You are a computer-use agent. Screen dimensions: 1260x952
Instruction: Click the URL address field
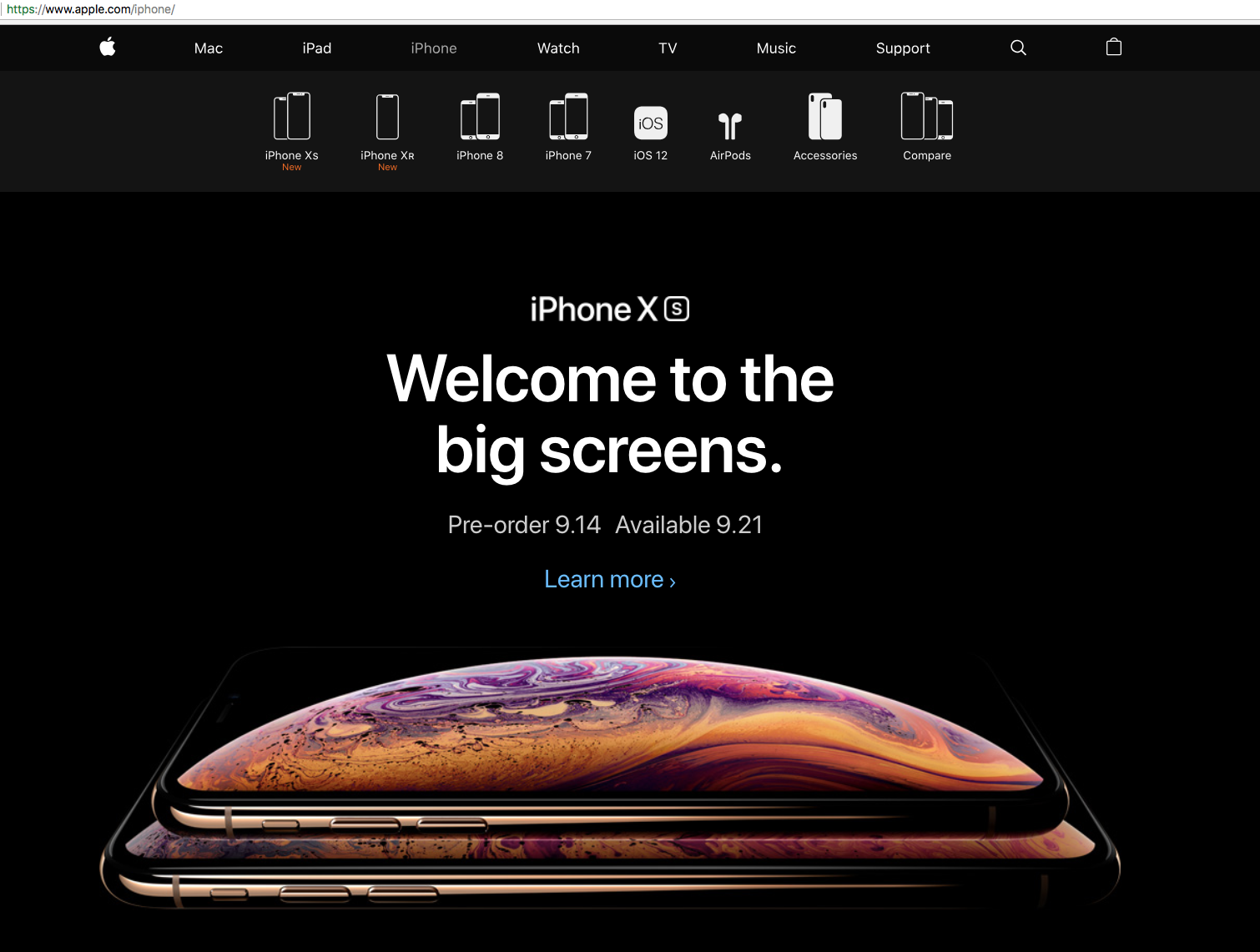[x=630, y=9]
